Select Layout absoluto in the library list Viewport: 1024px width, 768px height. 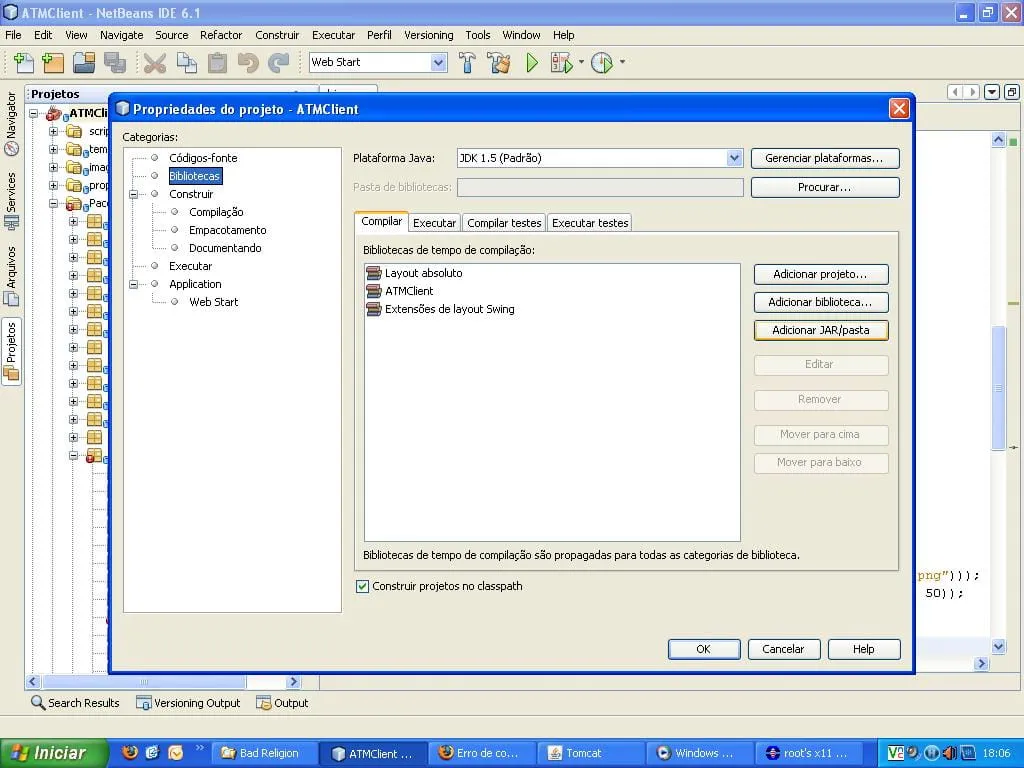[x=423, y=273]
